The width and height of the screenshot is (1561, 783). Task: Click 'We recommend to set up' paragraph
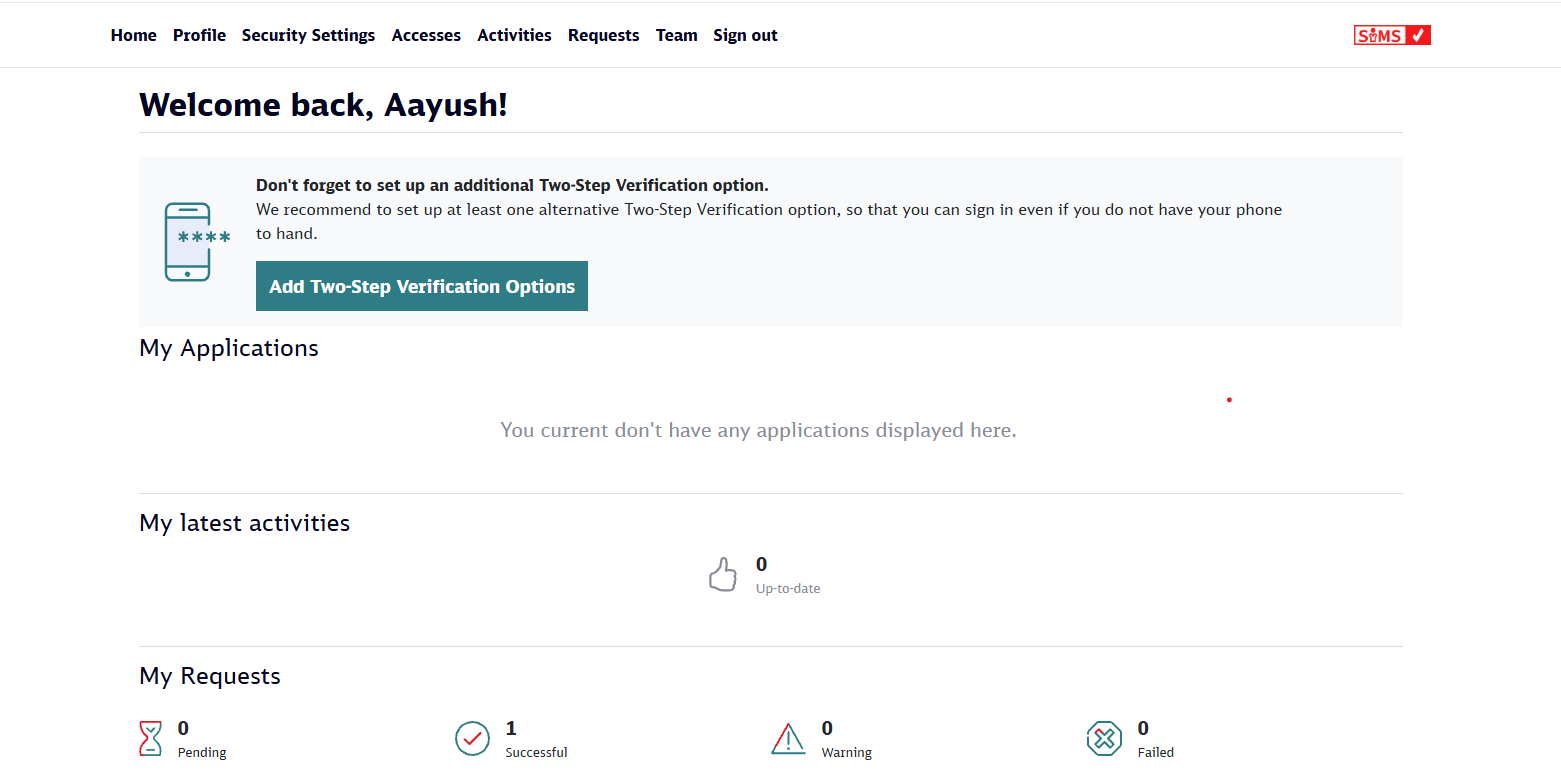coord(769,221)
